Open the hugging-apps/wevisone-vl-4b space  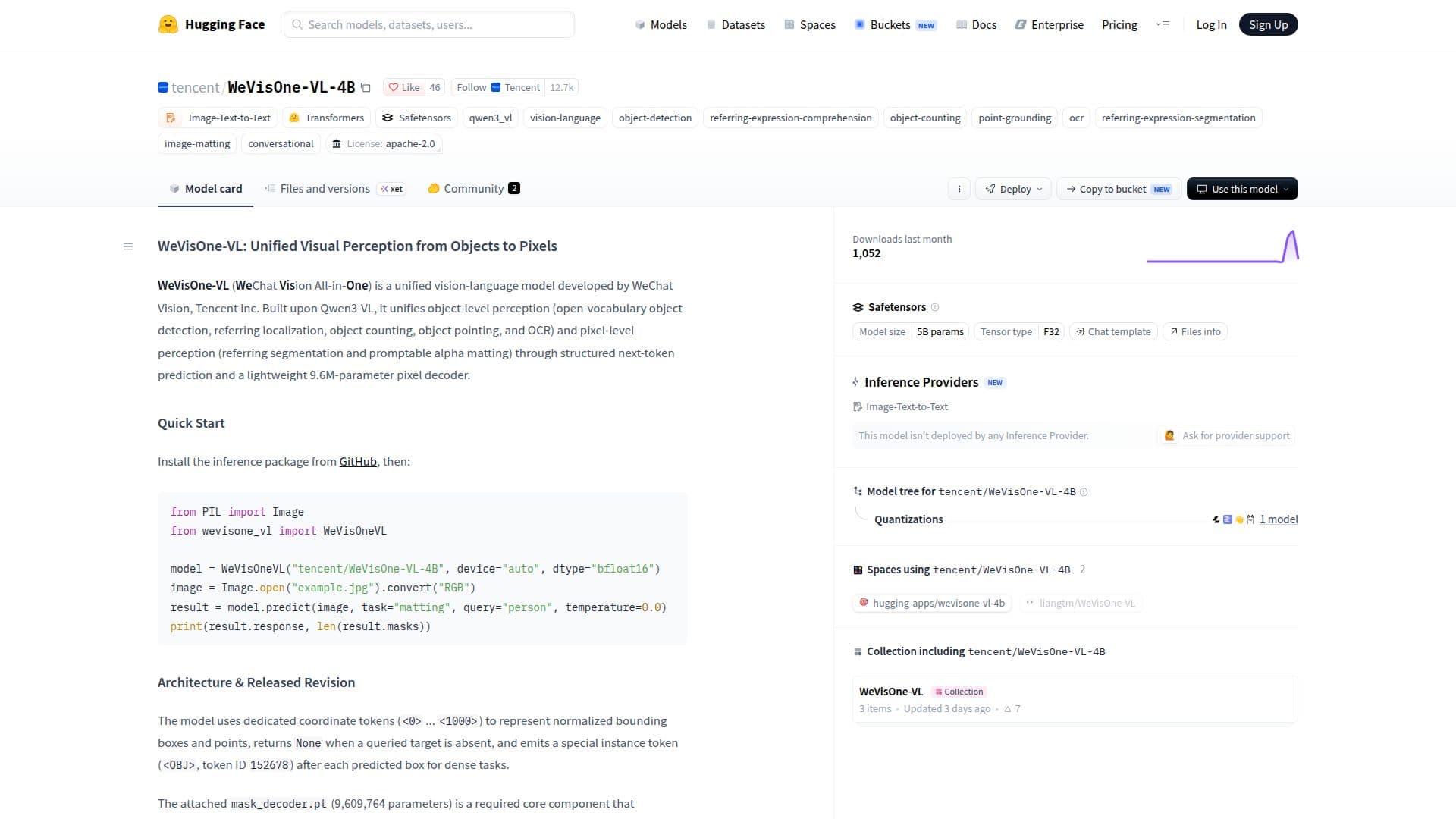point(932,603)
